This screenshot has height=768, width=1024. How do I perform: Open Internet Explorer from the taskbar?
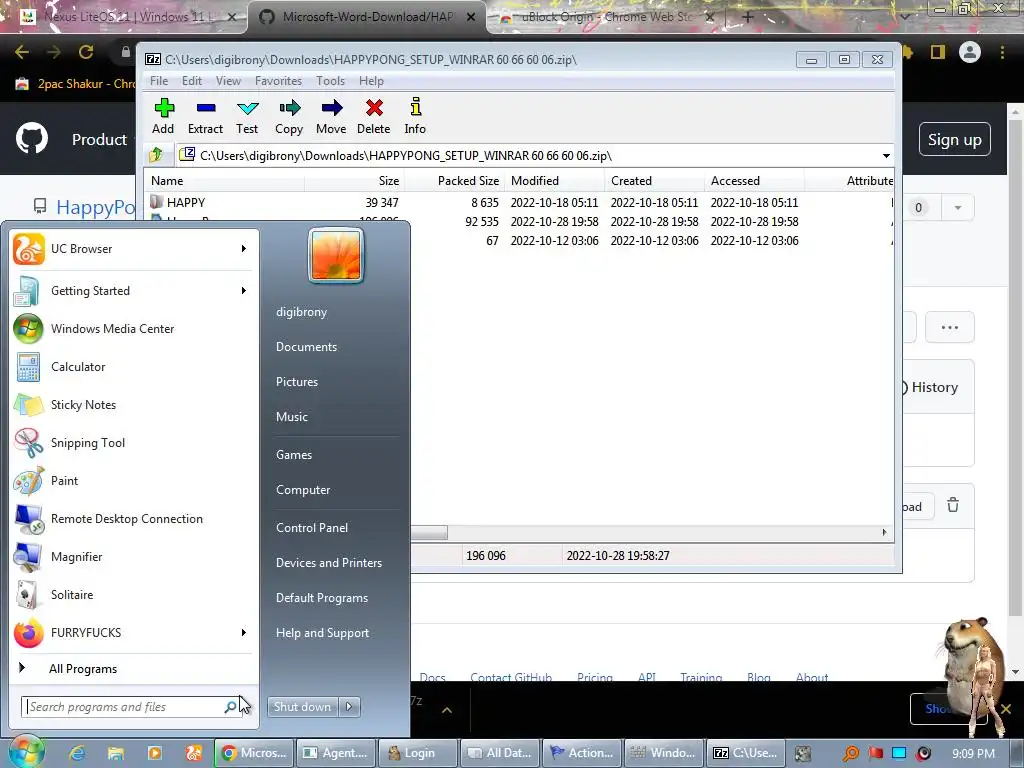point(77,753)
